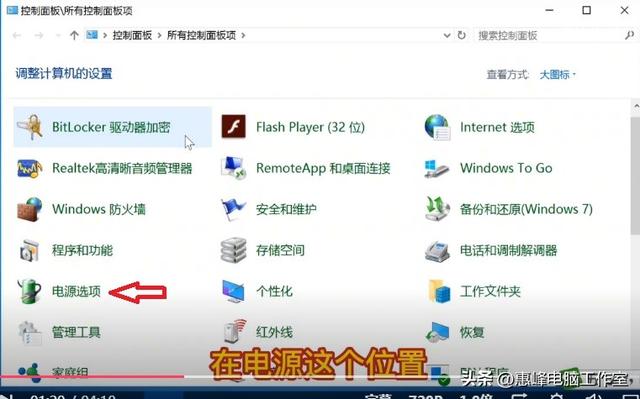Open the Windows 防火墙 text link
The width and height of the screenshot is (640, 399).
(x=99, y=209)
